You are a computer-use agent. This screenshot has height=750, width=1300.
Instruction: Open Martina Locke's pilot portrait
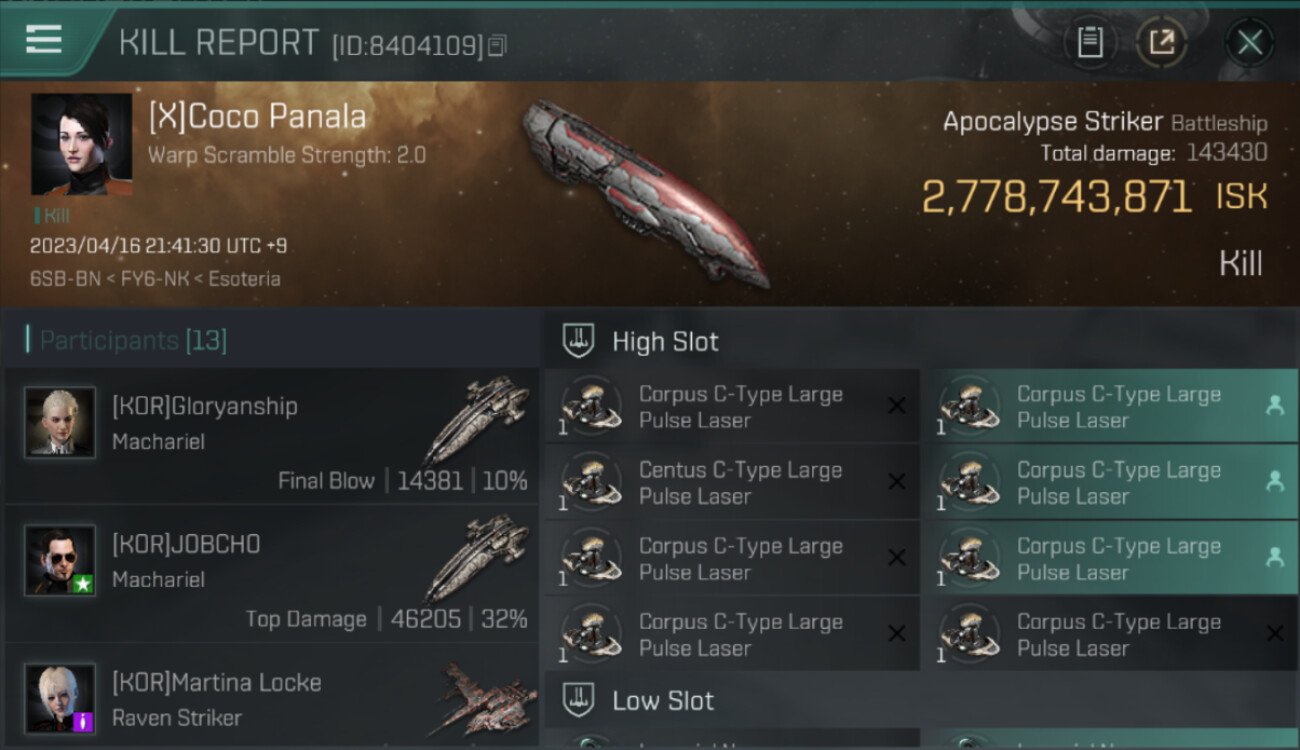(60, 698)
